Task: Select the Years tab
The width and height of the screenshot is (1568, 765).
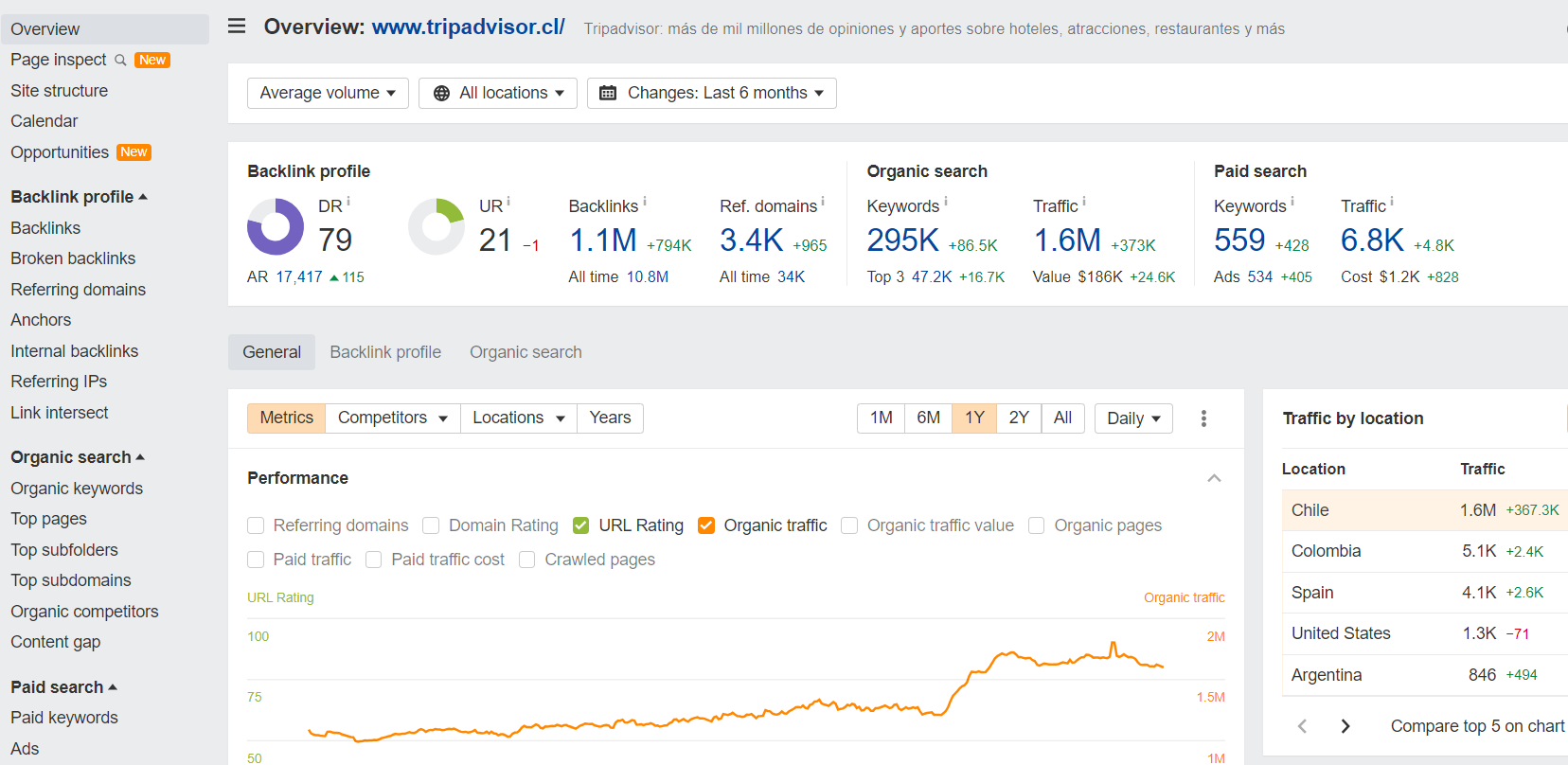Action: click(x=610, y=418)
